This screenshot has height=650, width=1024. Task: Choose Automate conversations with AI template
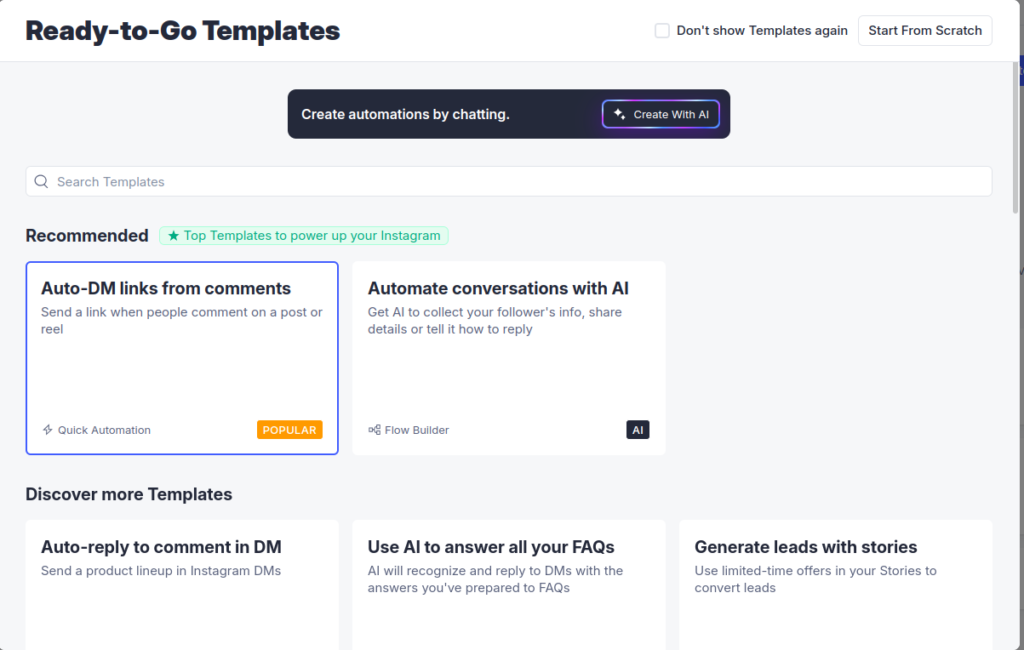508,358
